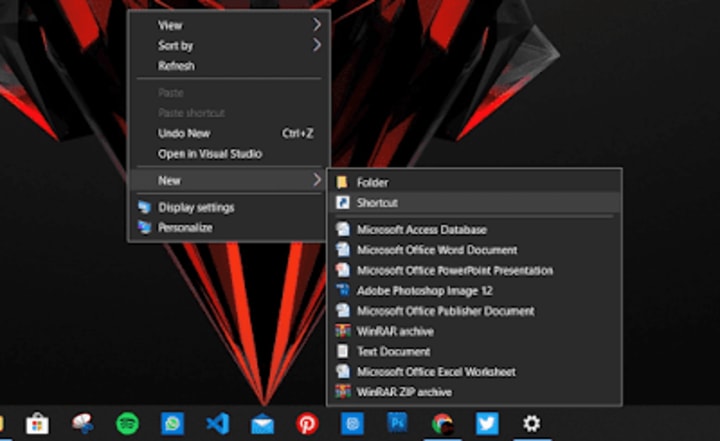The height and width of the screenshot is (441, 720).
Task: Click the WinRAR ZIP archive icon
Action: [343, 391]
